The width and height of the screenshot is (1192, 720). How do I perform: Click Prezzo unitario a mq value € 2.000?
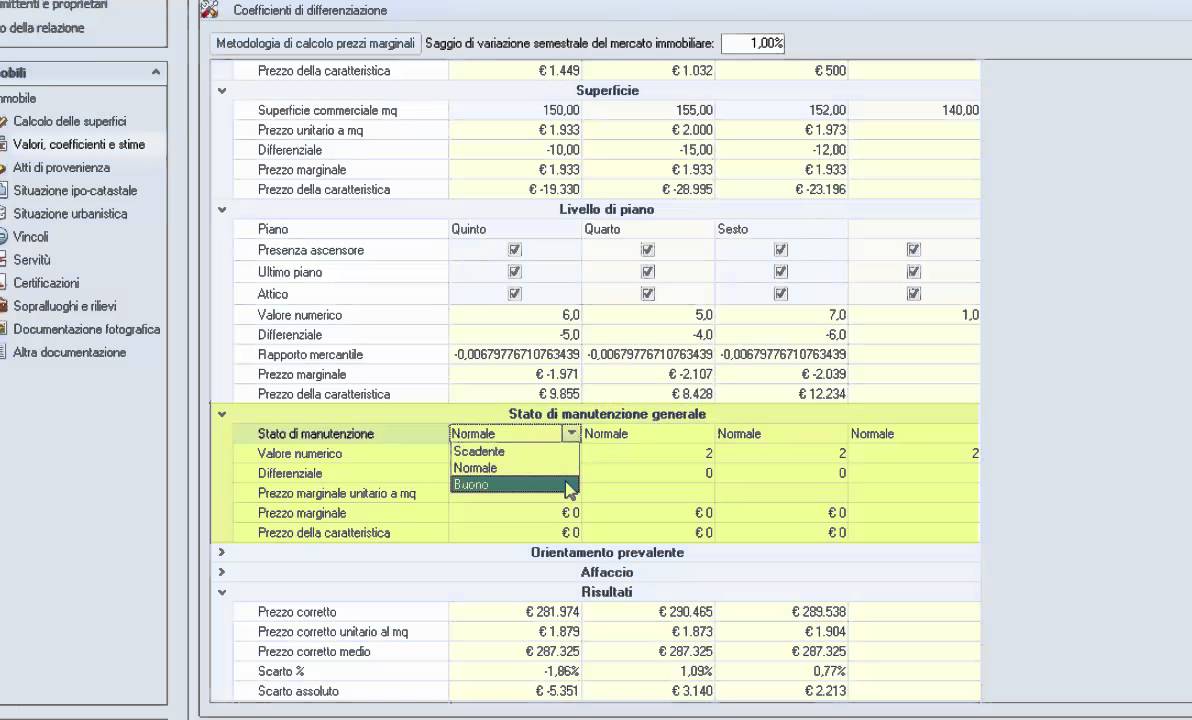click(693, 130)
